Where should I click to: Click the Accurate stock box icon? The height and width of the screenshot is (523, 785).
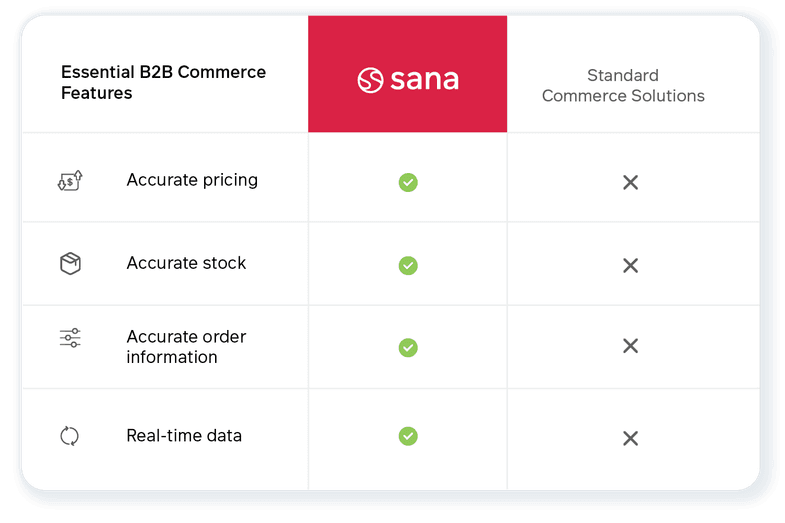[70, 263]
